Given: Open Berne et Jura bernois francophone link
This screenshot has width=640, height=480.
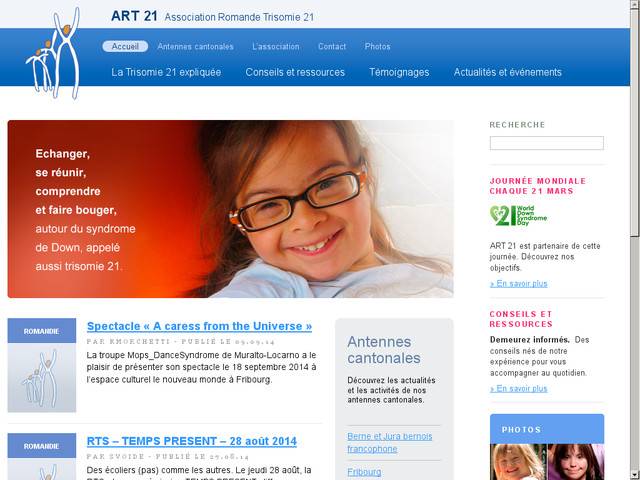Looking at the screenshot, I should pyautogui.click(x=390, y=442).
